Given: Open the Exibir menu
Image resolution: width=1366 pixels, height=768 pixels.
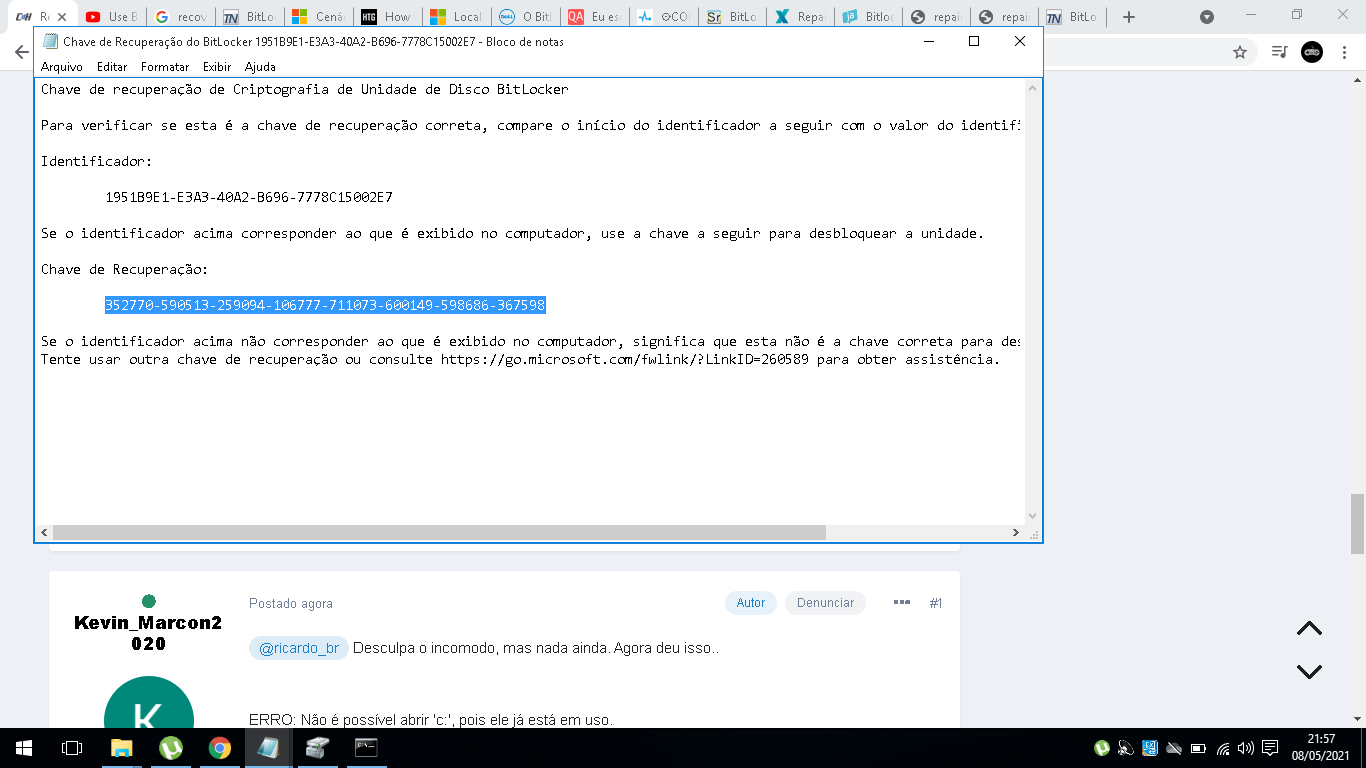Looking at the screenshot, I should 217,67.
